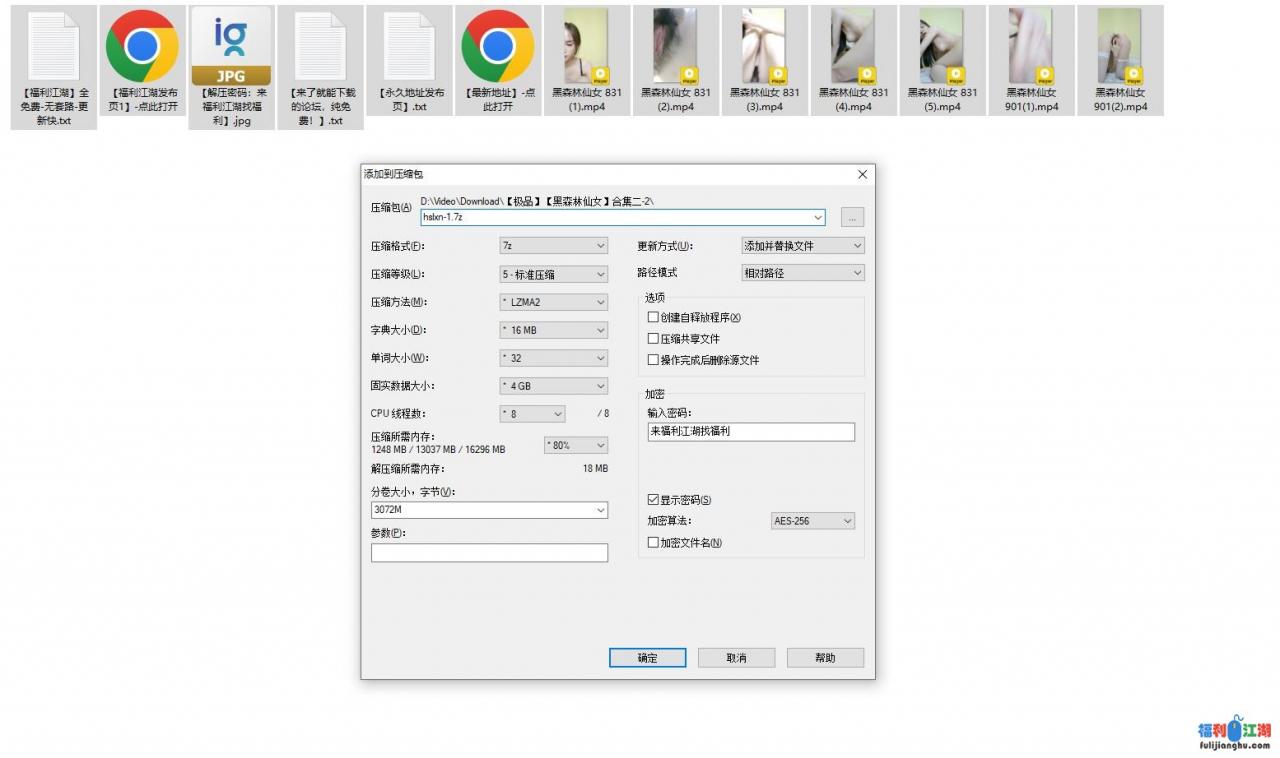Open the 解压密码 JPG image
The height and width of the screenshot is (758, 1280).
click(x=231, y=45)
